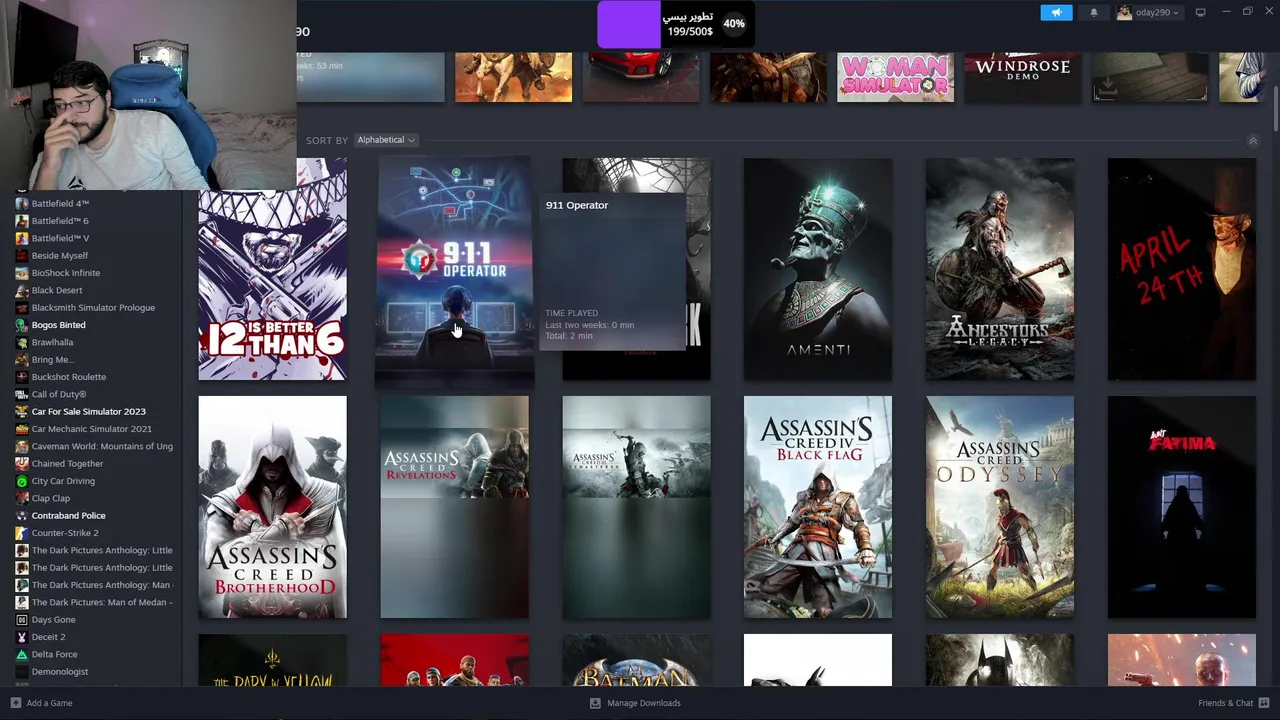Click the Car Mechanic Simulator 2021 icon
1280x720 pixels.
pos(22,429)
